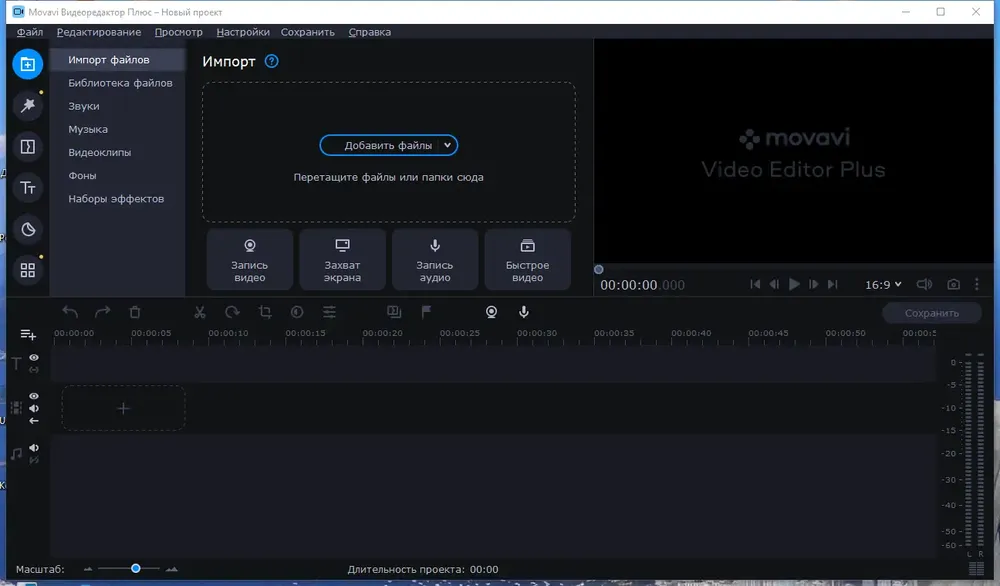The height and width of the screenshot is (586, 1000).
Task: Open the Transitions panel icon
Action: (27, 147)
